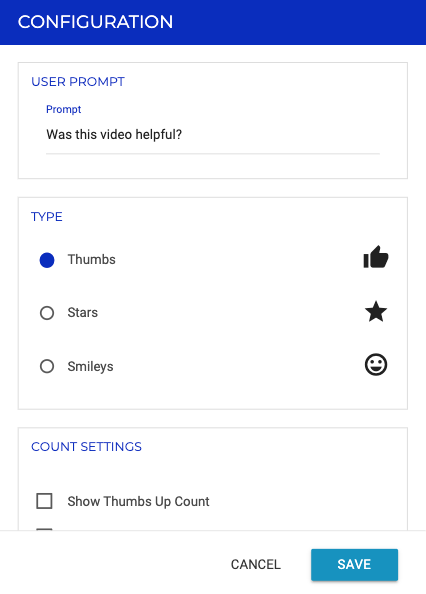Click the CONFIGURATION dialog title

[x=95, y=22]
